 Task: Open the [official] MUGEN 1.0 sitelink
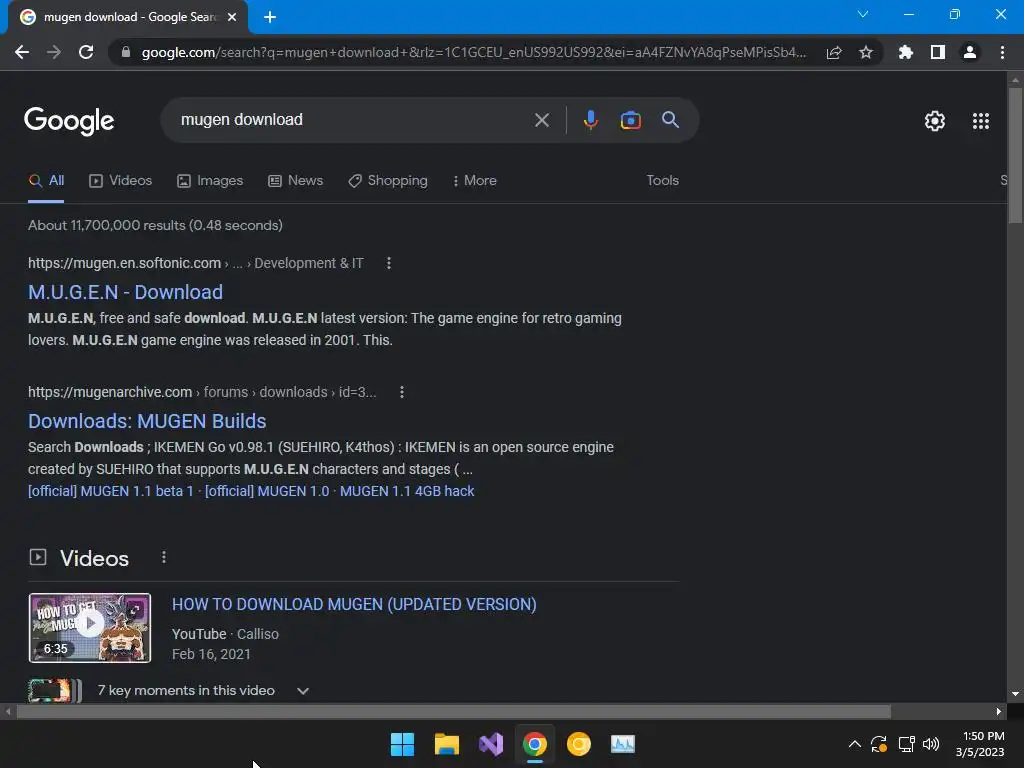coord(267,491)
